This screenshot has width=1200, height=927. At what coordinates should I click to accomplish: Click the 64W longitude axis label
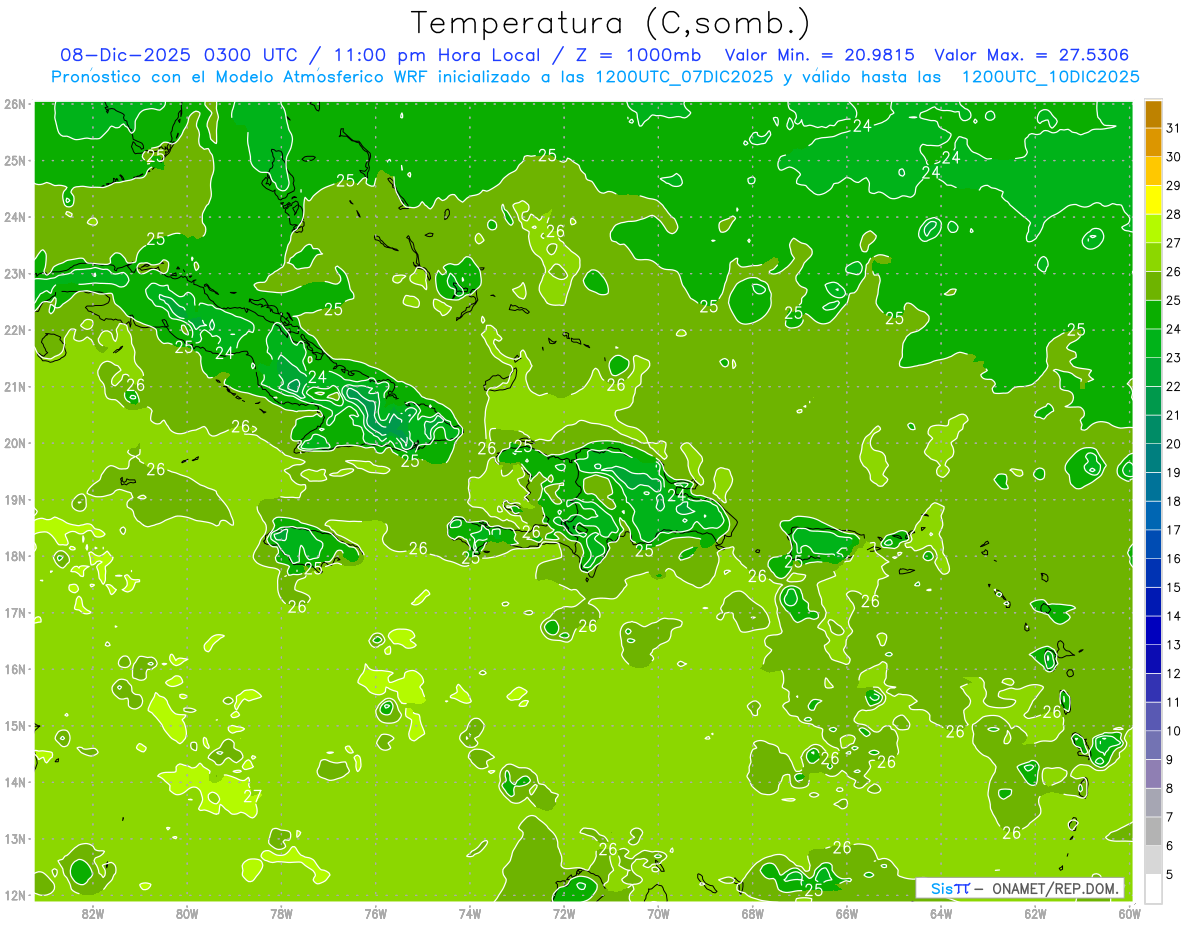pos(941,912)
